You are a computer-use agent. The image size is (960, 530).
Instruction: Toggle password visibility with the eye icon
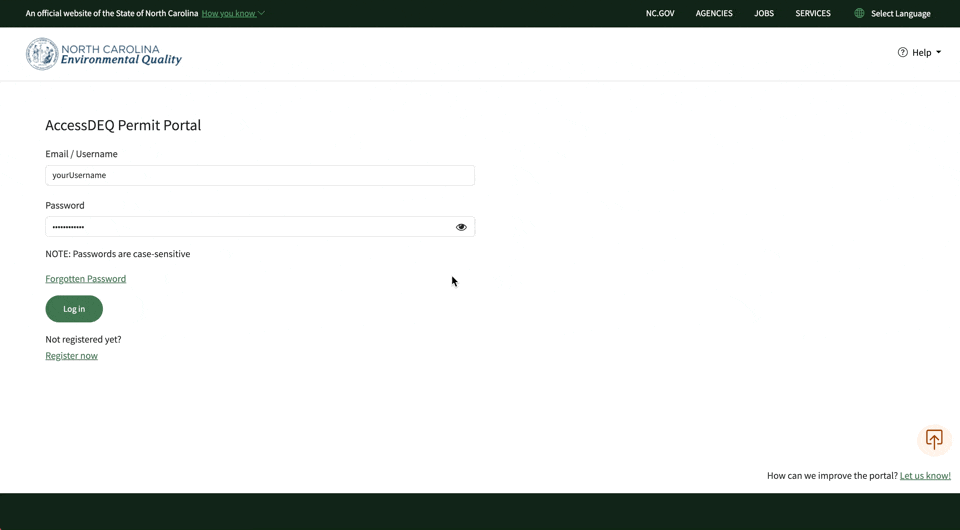point(461,227)
